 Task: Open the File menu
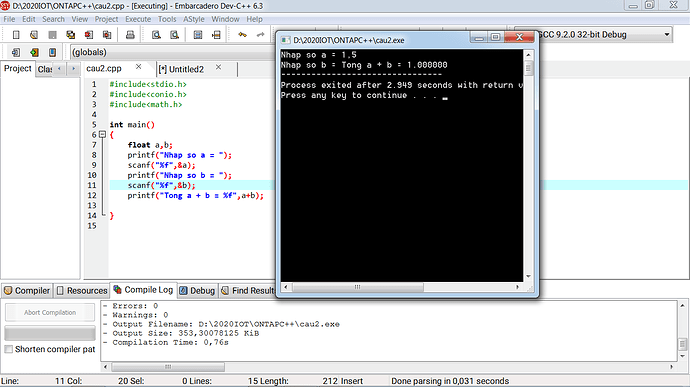(9, 19)
